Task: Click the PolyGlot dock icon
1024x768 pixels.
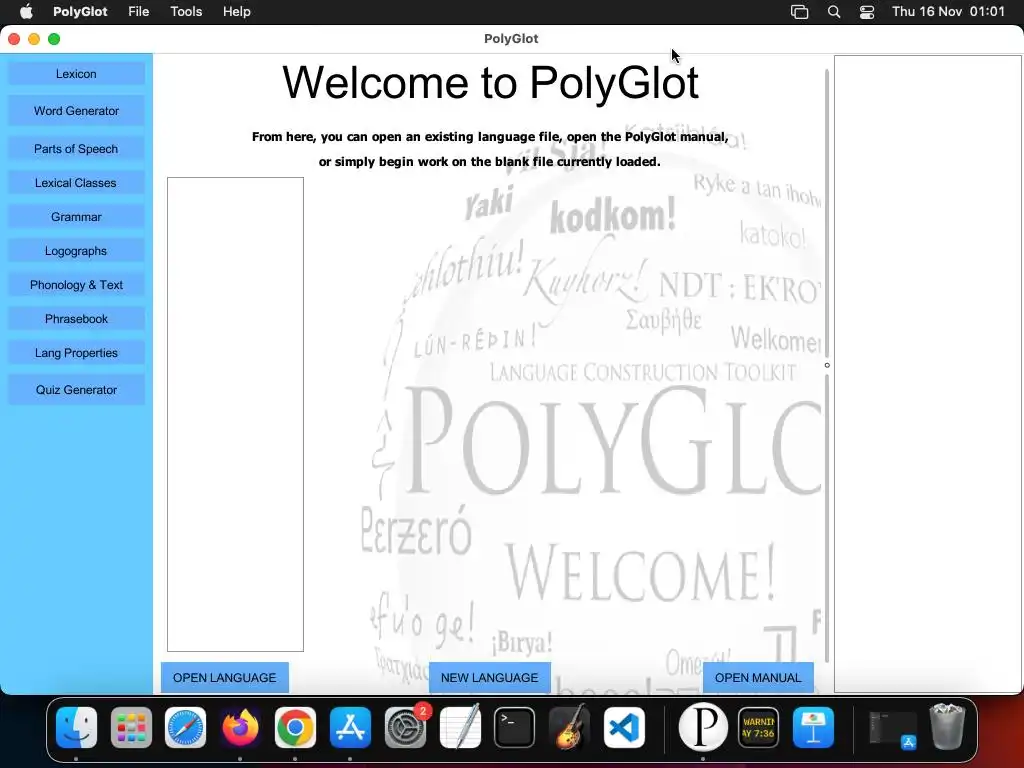Action: [x=703, y=728]
